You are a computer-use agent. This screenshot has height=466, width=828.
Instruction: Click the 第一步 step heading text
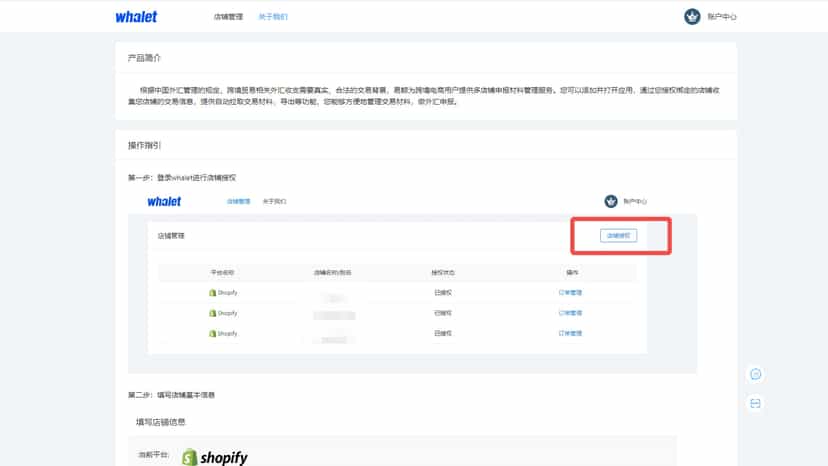[182, 178]
